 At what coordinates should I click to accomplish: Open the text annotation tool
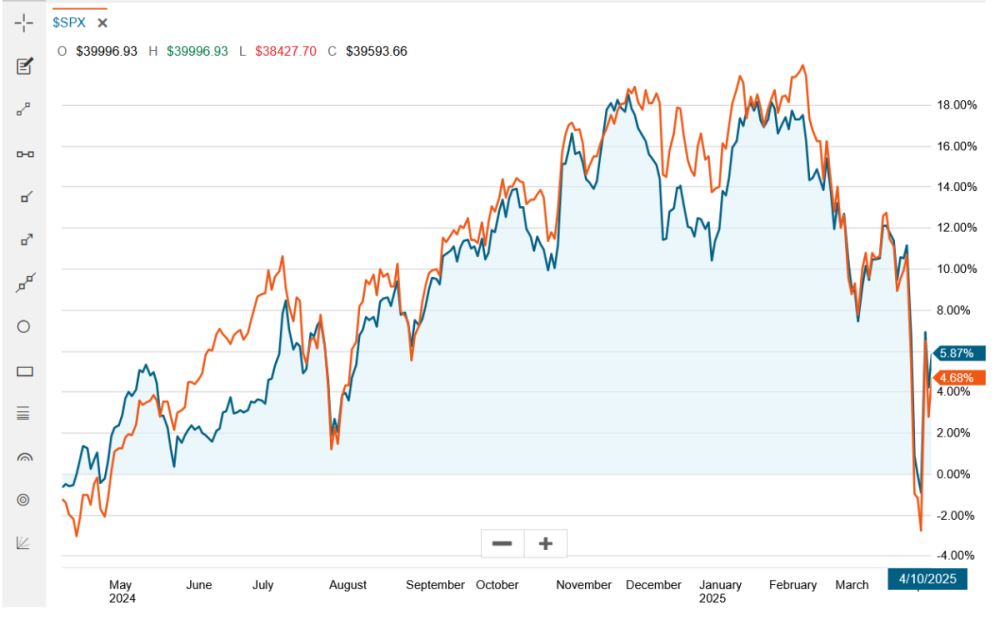(x=24, y=66)
